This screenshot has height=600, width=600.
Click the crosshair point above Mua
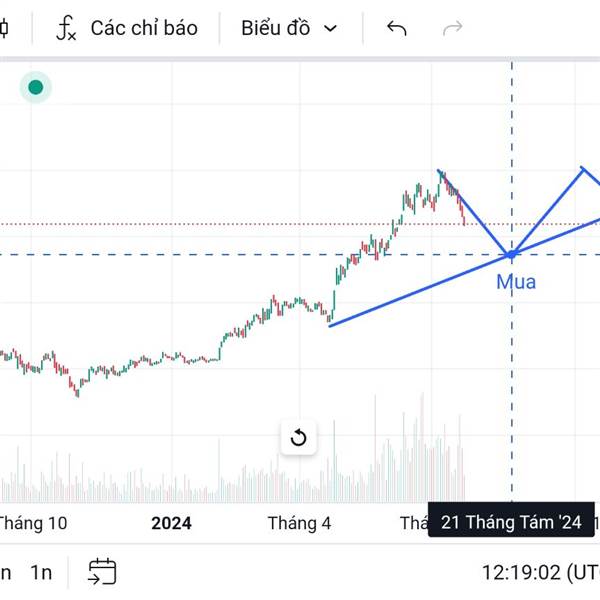(x=512, y=254)
